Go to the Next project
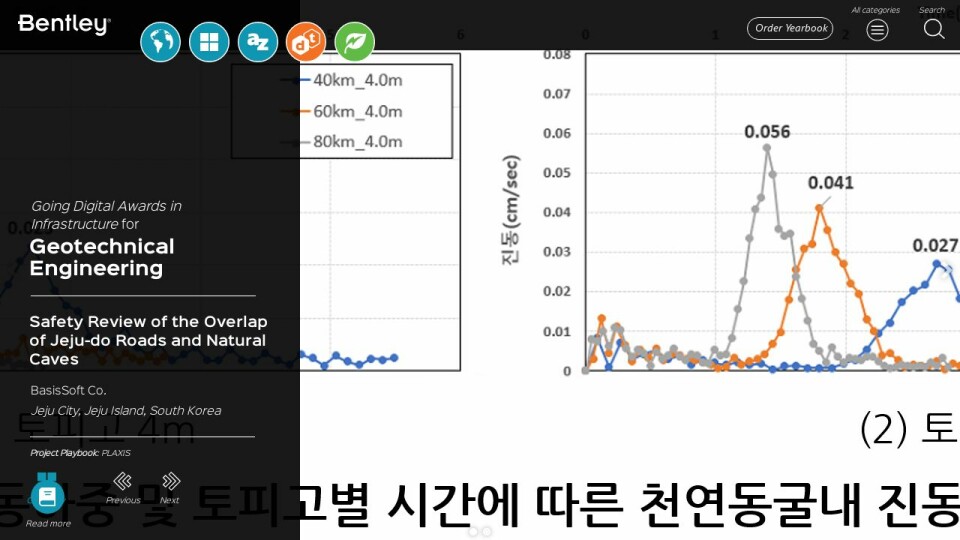Image resolution: width=960 pixels, height=540 pixels. pyautogui.click(x=170, y=488)
